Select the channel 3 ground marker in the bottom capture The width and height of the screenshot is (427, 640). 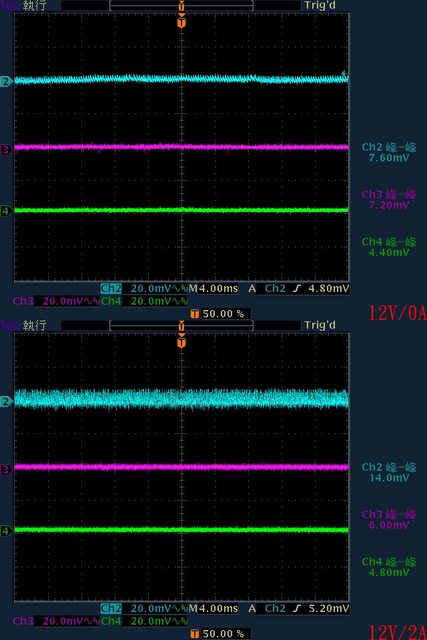[x=6, y=470]
